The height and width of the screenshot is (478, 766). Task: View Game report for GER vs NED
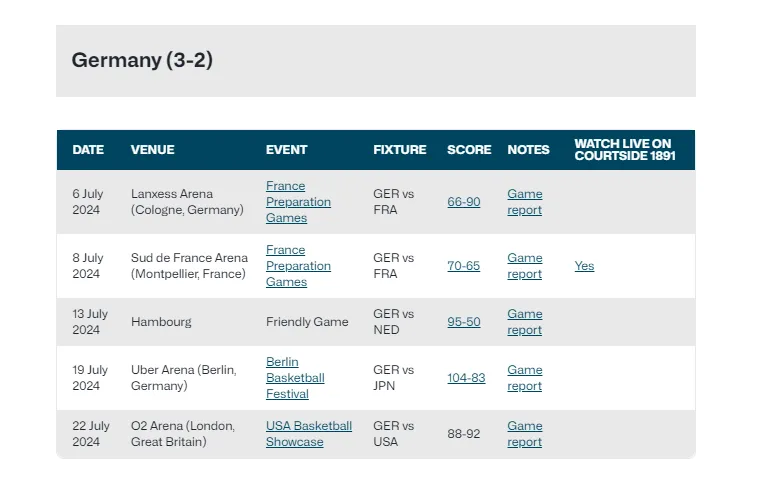[524, 322]
